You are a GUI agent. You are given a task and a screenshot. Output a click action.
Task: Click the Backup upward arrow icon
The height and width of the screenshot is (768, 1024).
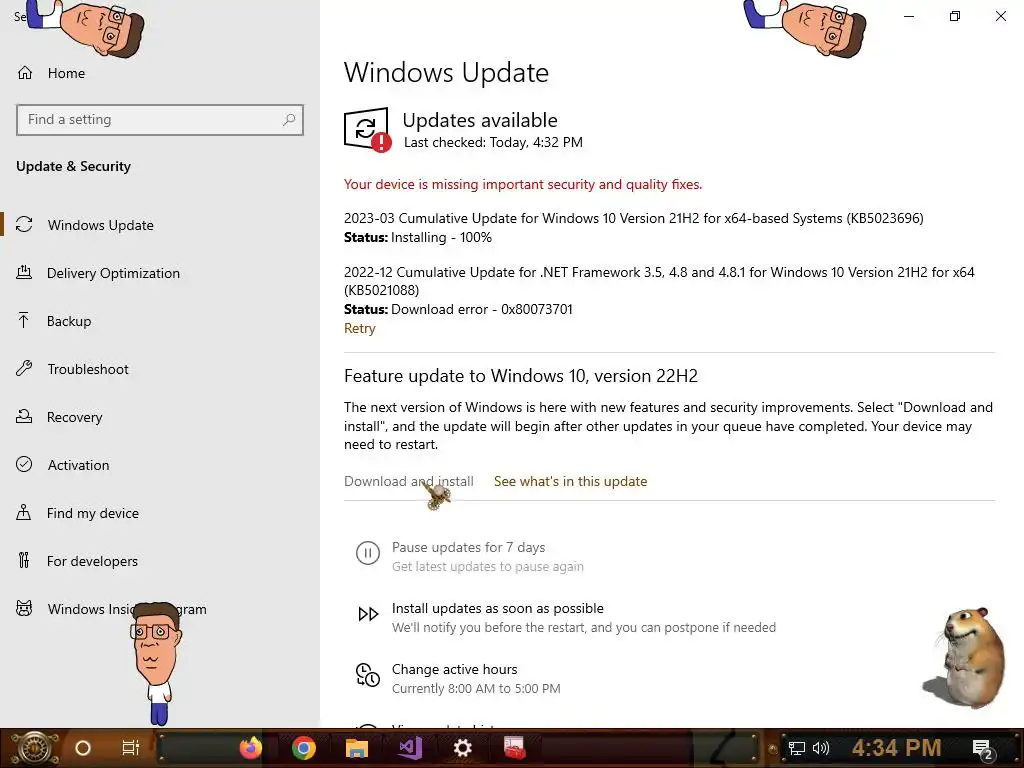point(24,321)
